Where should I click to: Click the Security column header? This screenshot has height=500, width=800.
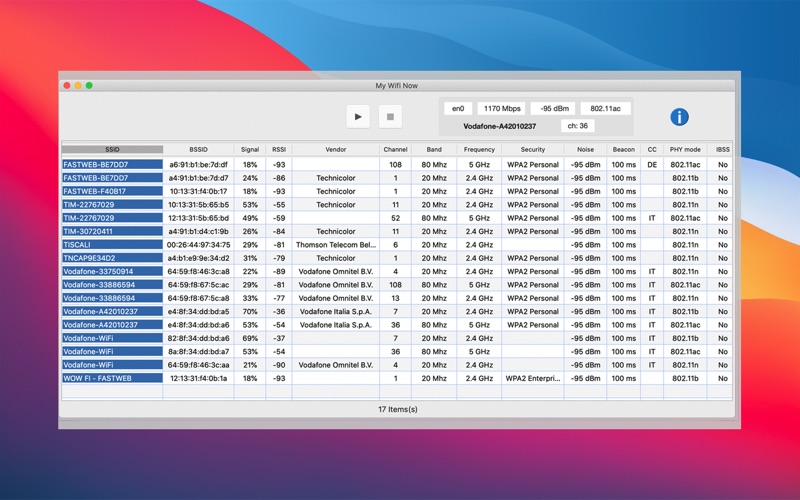(x=533, y=149)
